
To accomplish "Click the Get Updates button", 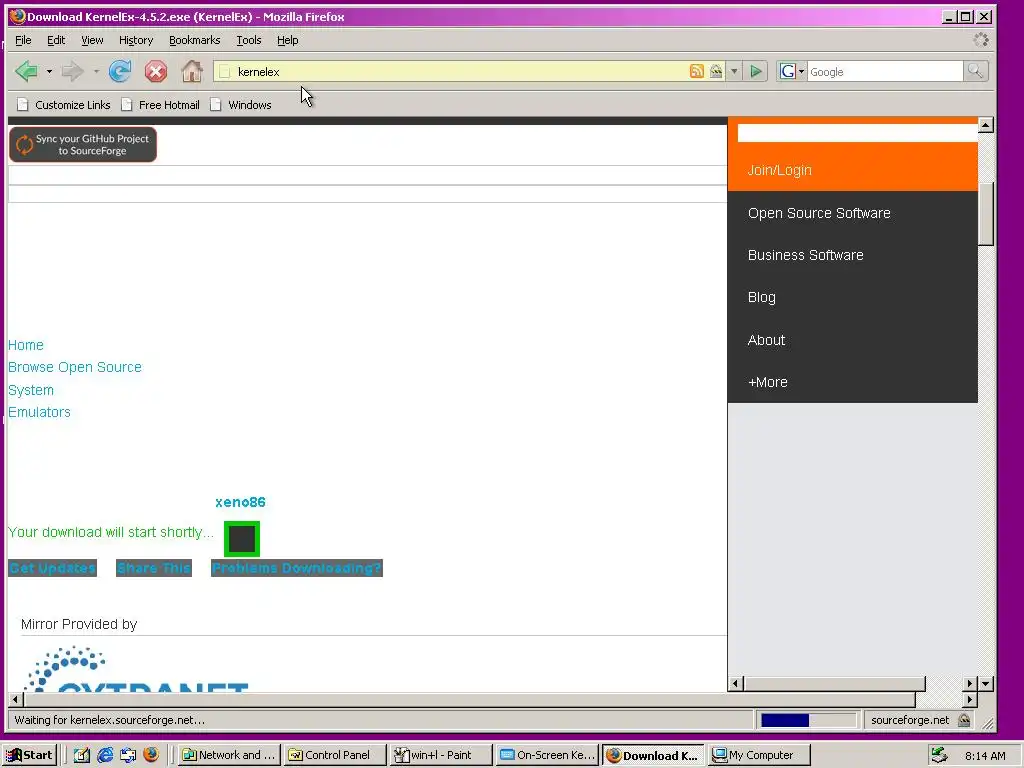I will click(x=53, y=568).
